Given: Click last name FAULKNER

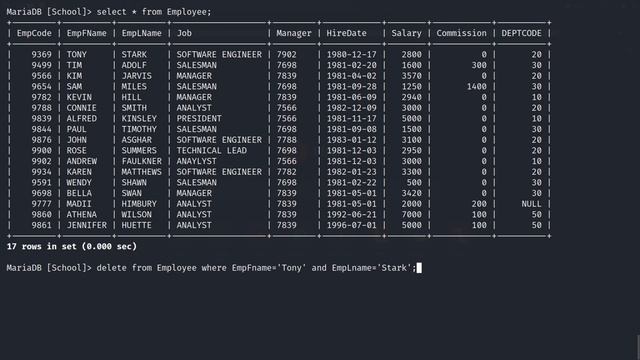Looking at the screenshot, I should (142, 161).
